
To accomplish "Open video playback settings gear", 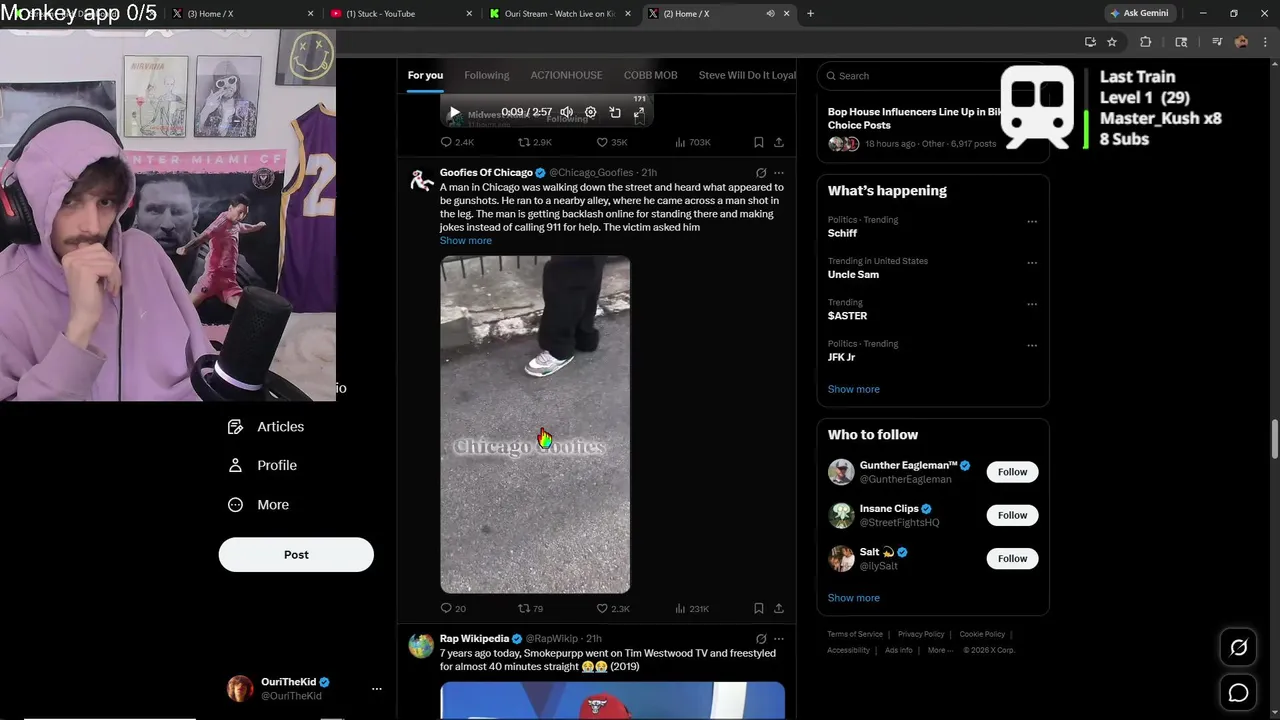I will tap(590, 113).
